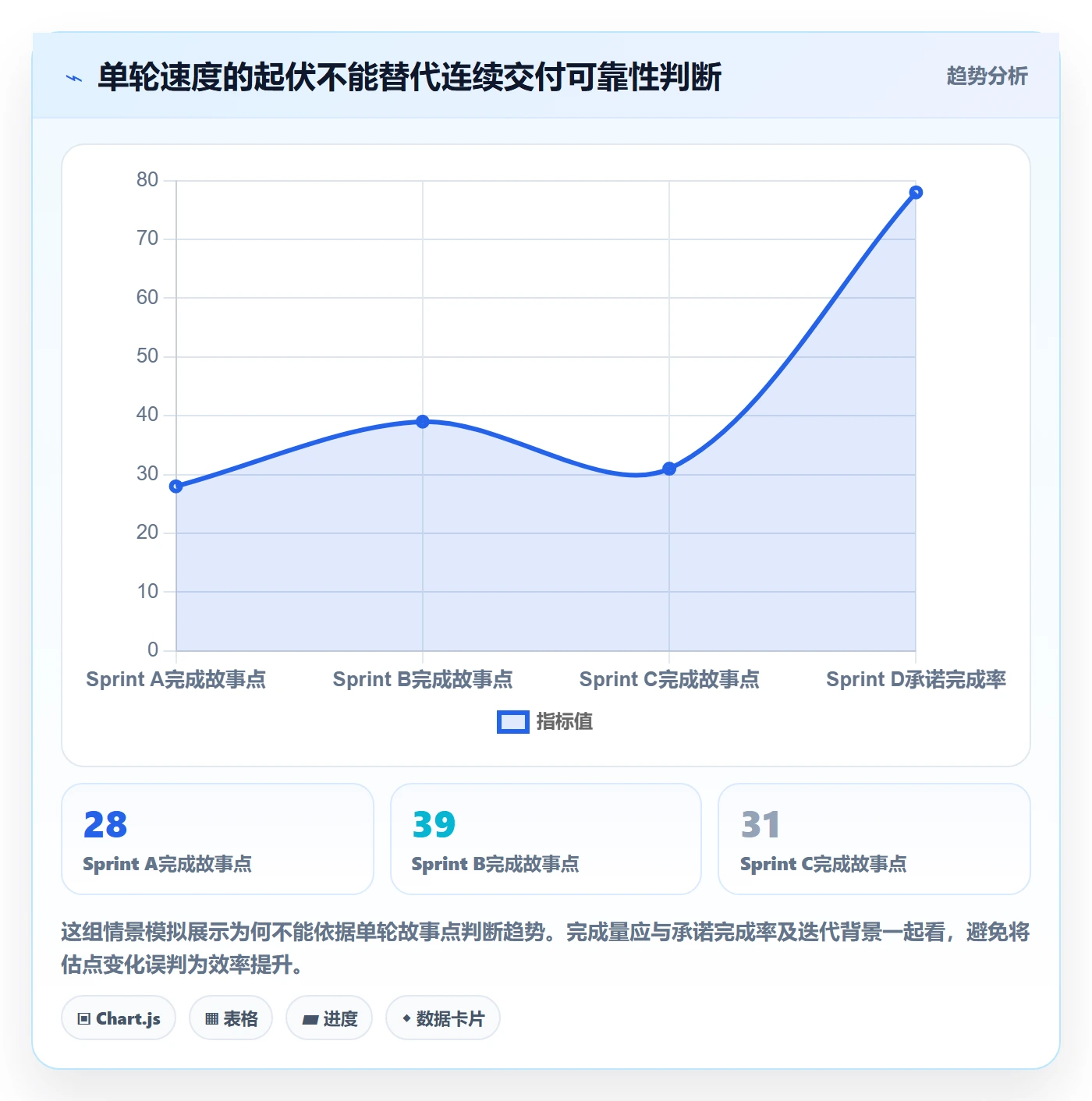
Task: Click the x-axis label Sprint D承诺完成率
Action: point(916,680)
